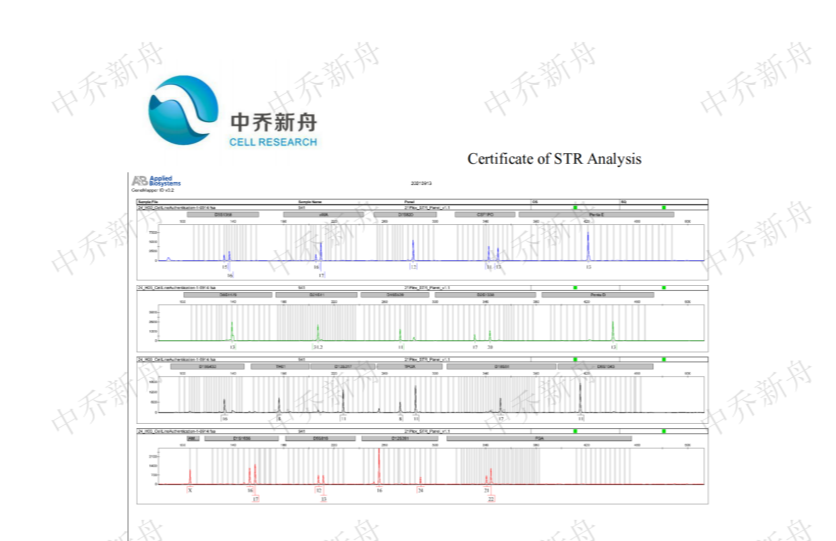Click the Applied Biosystems AB logo

pos(156,181)
